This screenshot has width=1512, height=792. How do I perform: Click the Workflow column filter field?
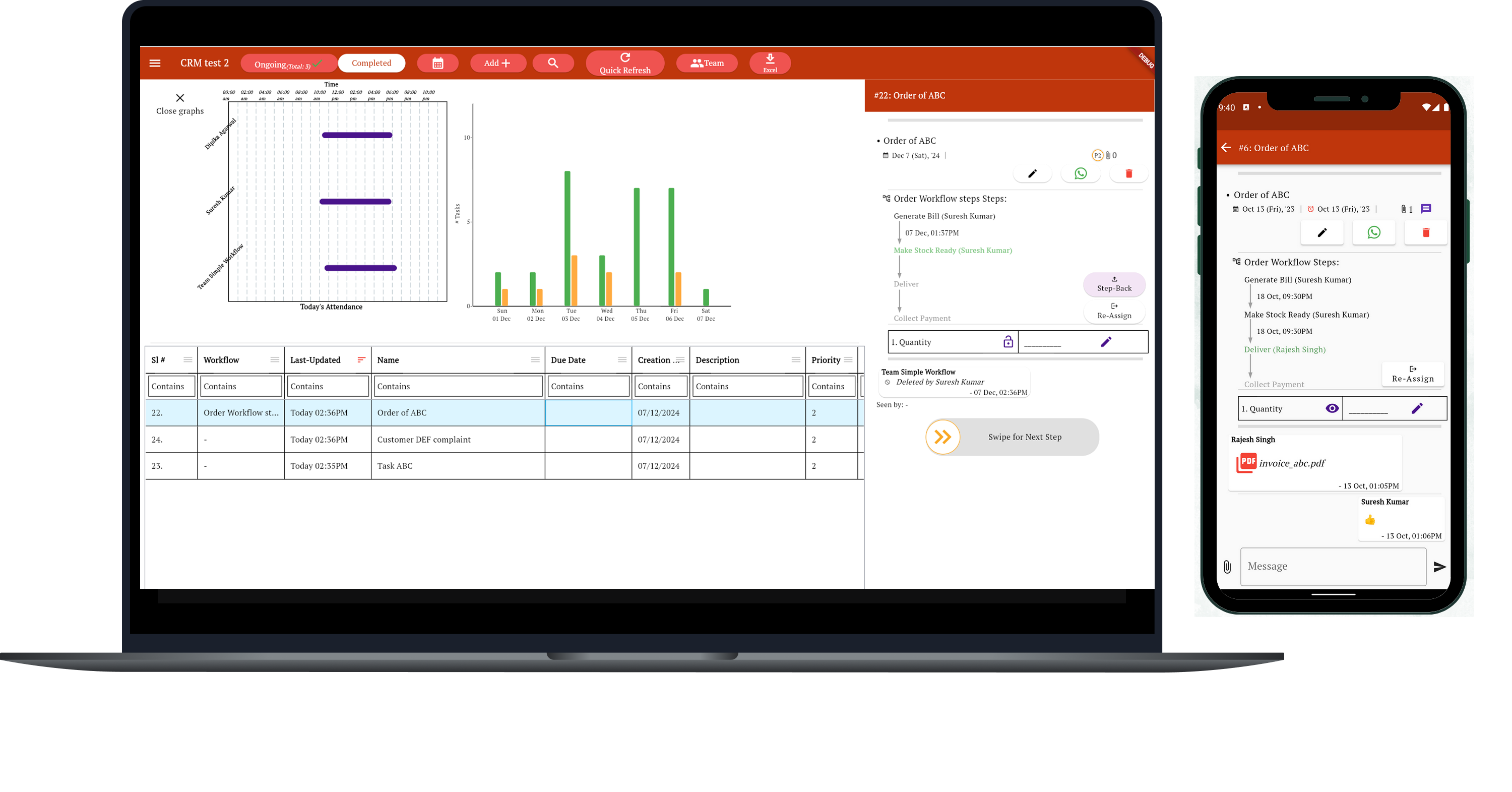tap(240, 386)
